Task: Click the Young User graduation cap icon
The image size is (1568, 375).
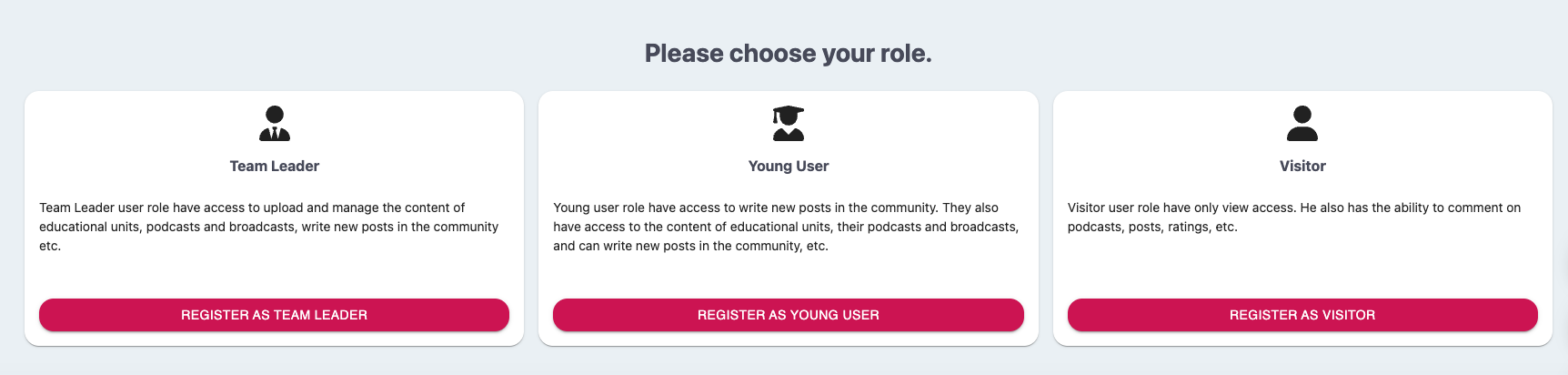Action: (x=789, y=124)
